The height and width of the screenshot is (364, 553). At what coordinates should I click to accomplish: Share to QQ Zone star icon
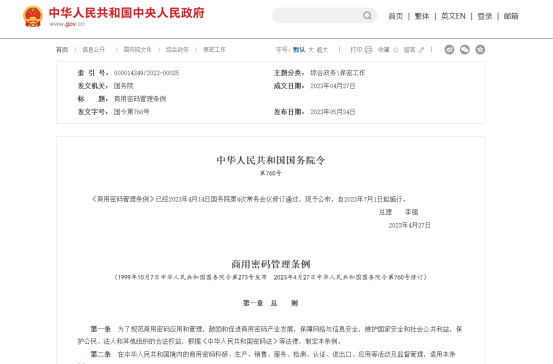480,50
